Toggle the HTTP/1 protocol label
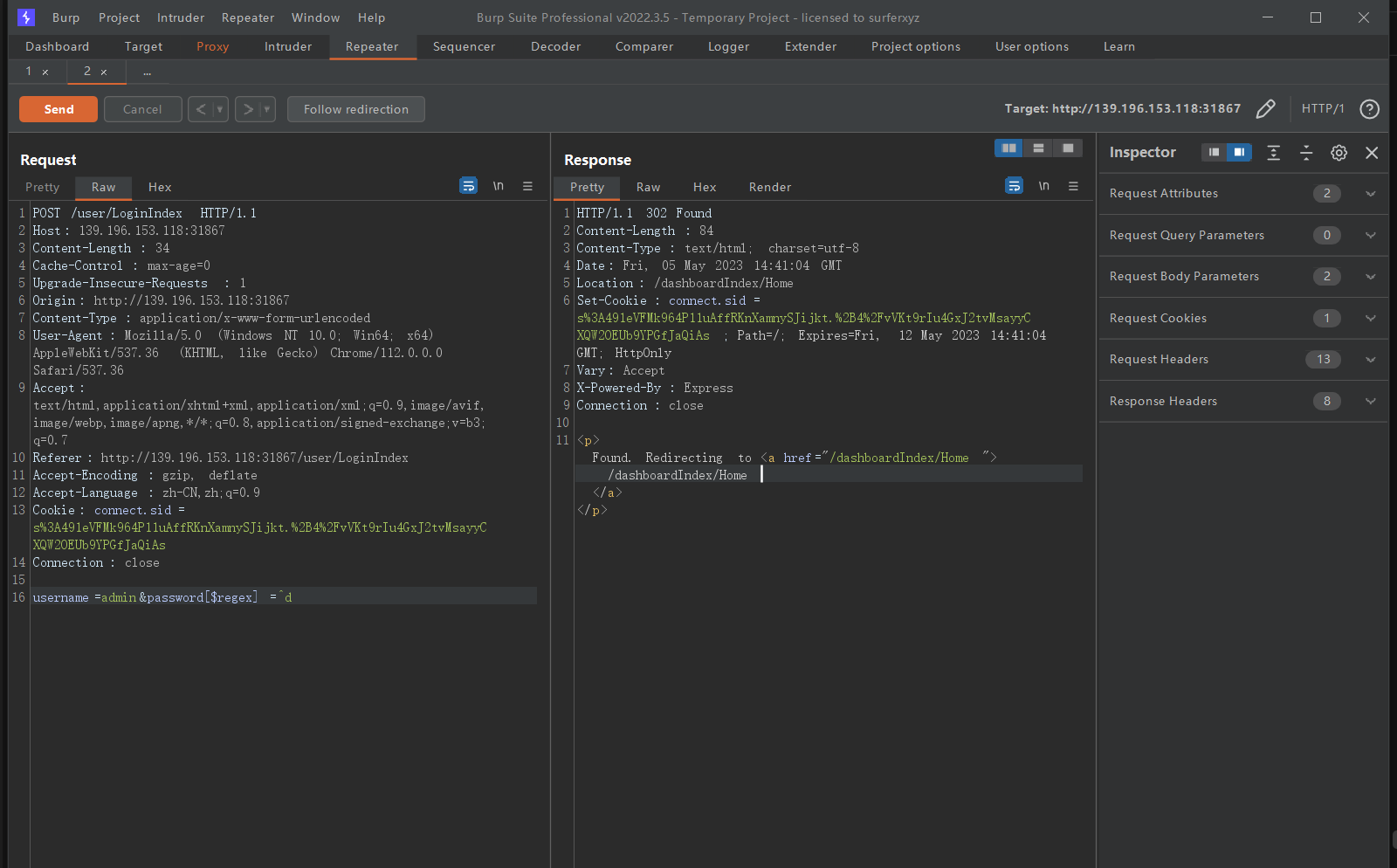The width and height of the screenshot is (1397, 868). pos(1323,109)
